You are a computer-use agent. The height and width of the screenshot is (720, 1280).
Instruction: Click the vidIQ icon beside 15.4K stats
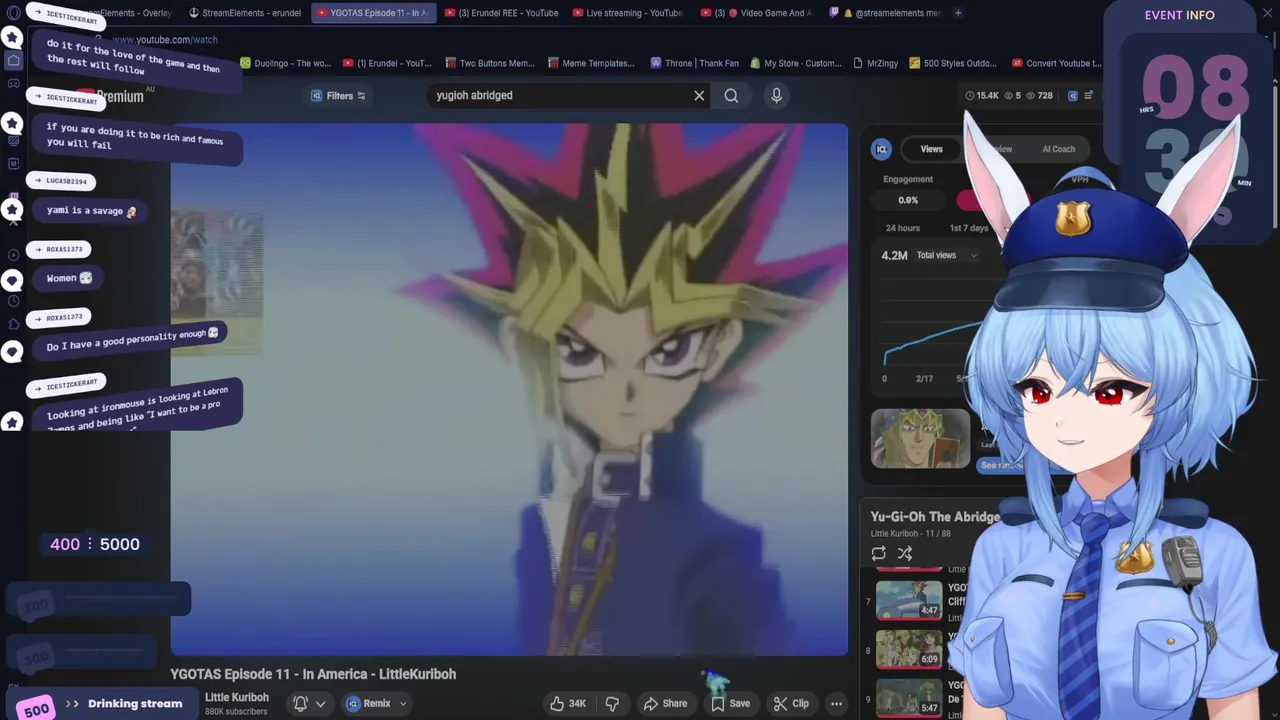[x=1072, y=96]
